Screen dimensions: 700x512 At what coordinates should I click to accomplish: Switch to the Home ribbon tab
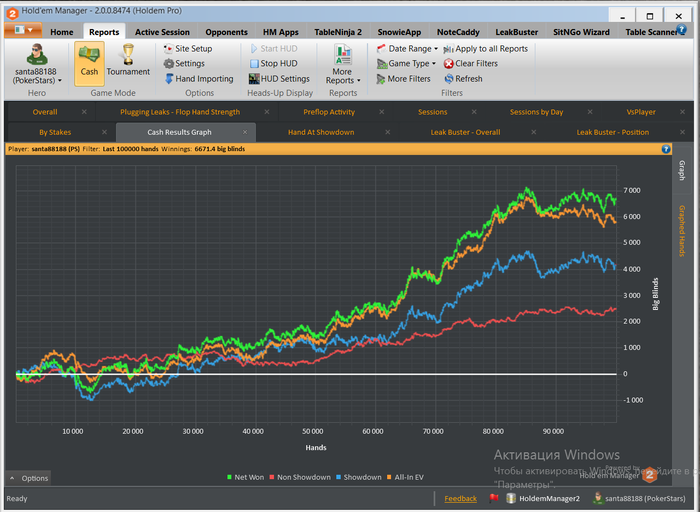coord(62,32)
